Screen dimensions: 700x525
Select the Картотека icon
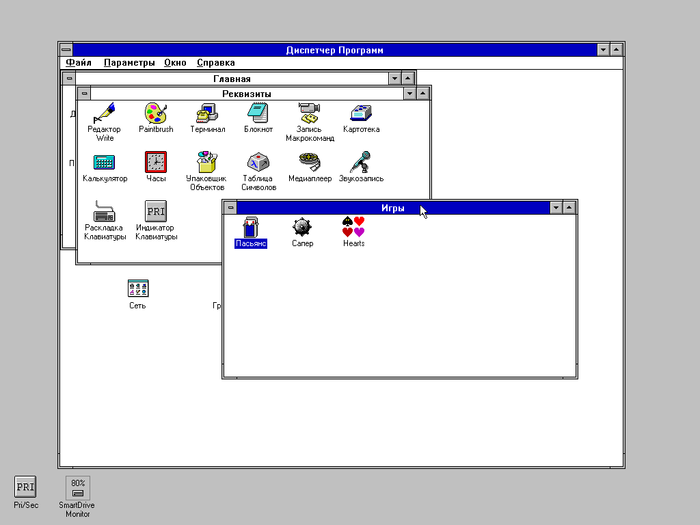361,112
